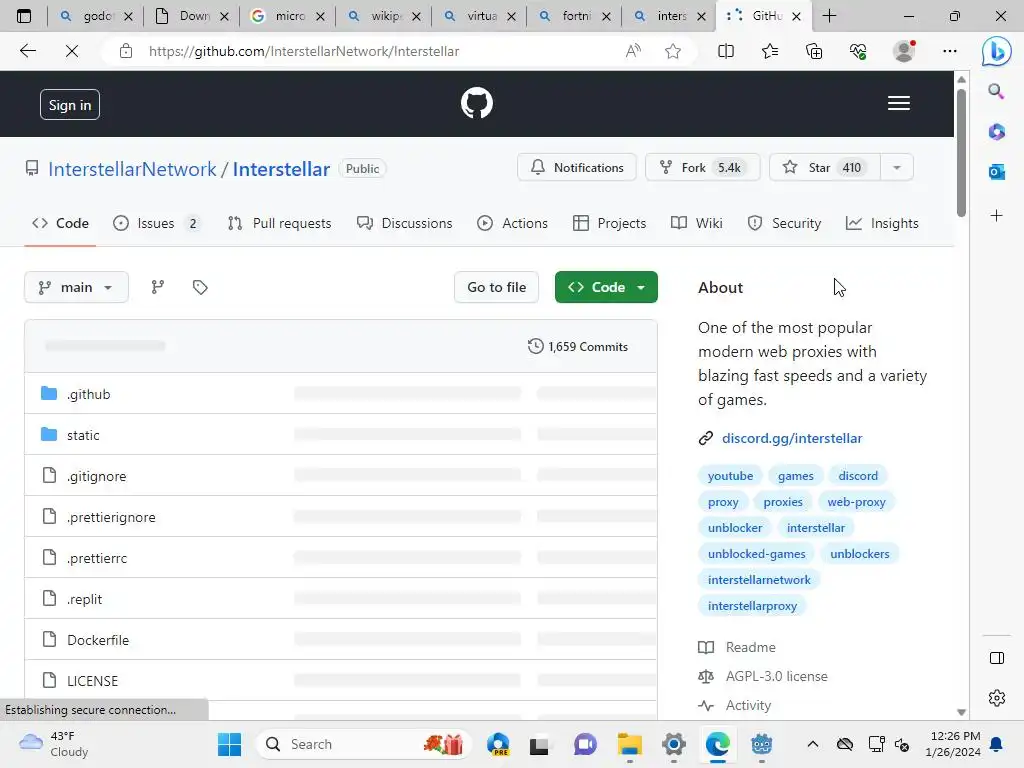Click the branches icon next to main
The width and height of the screenshot is (1024, 768).
pyautogui.click(x=157, y=287)
